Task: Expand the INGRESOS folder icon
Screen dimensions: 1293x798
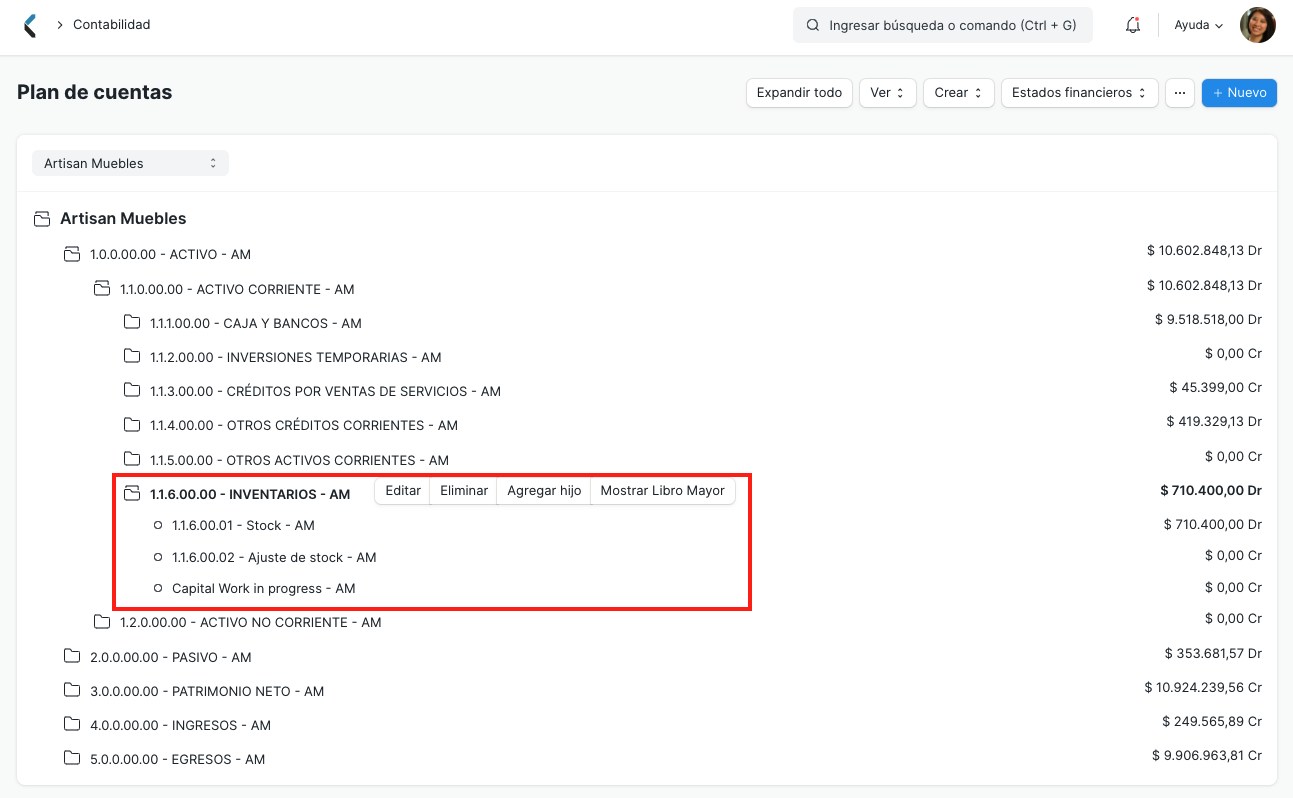Action: pos(72,725)
